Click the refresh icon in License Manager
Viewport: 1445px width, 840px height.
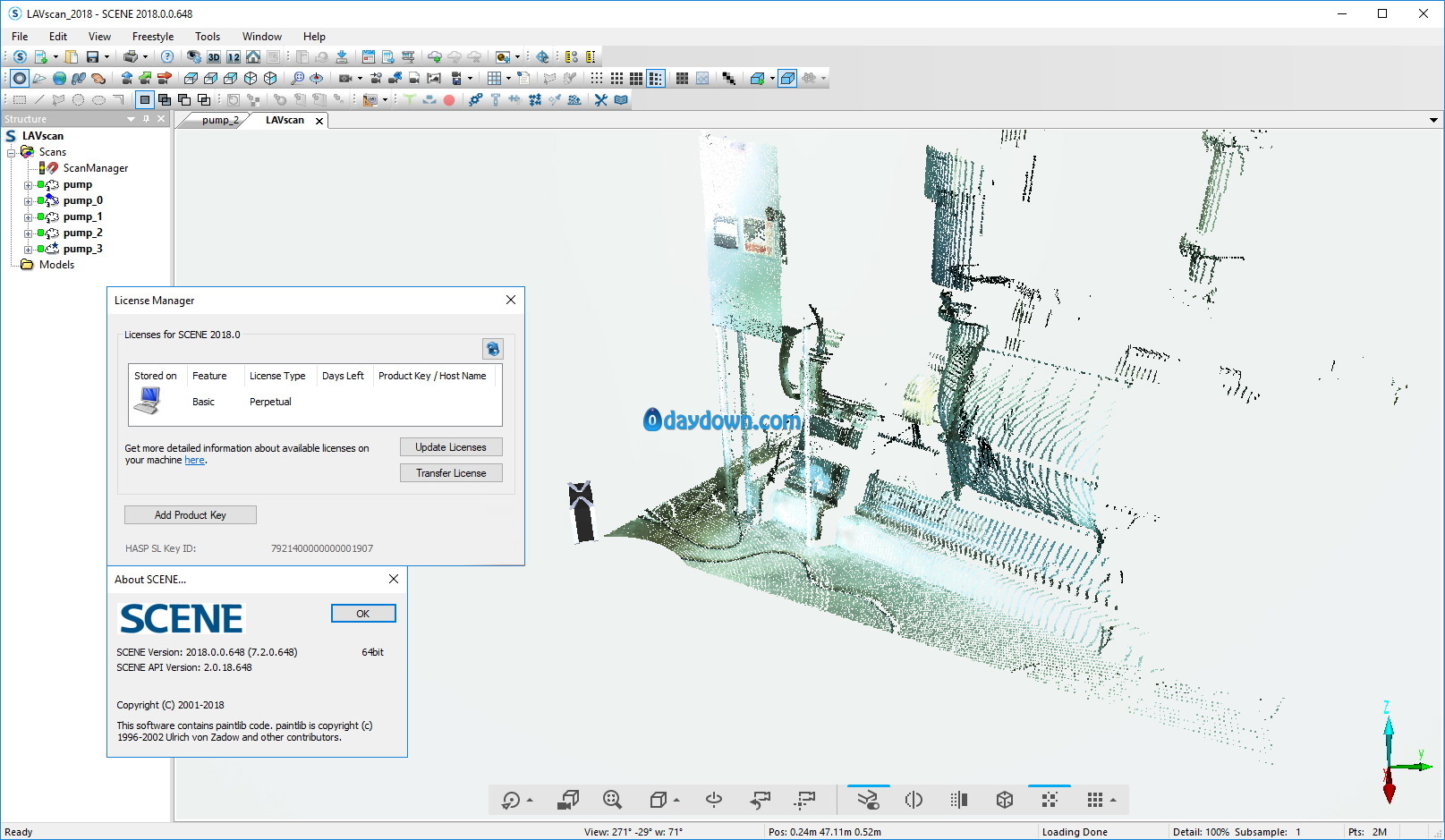click(x=492, y=349)
